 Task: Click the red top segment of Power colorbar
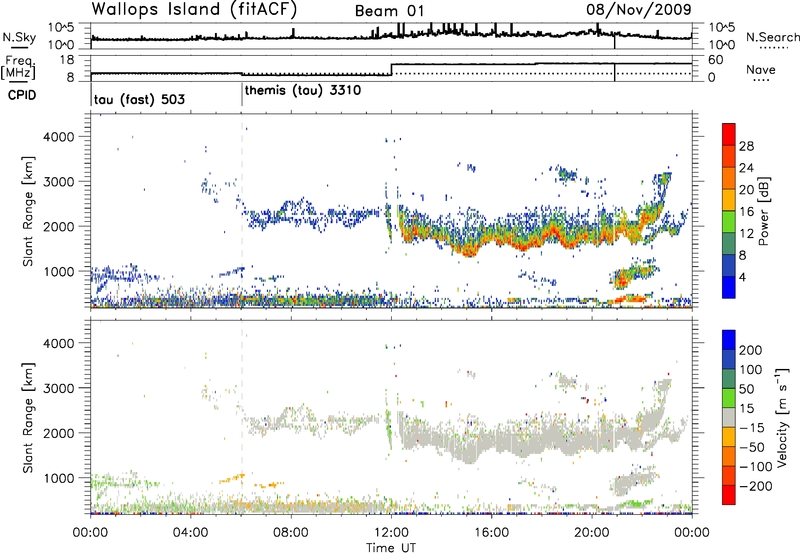[729, 134]
